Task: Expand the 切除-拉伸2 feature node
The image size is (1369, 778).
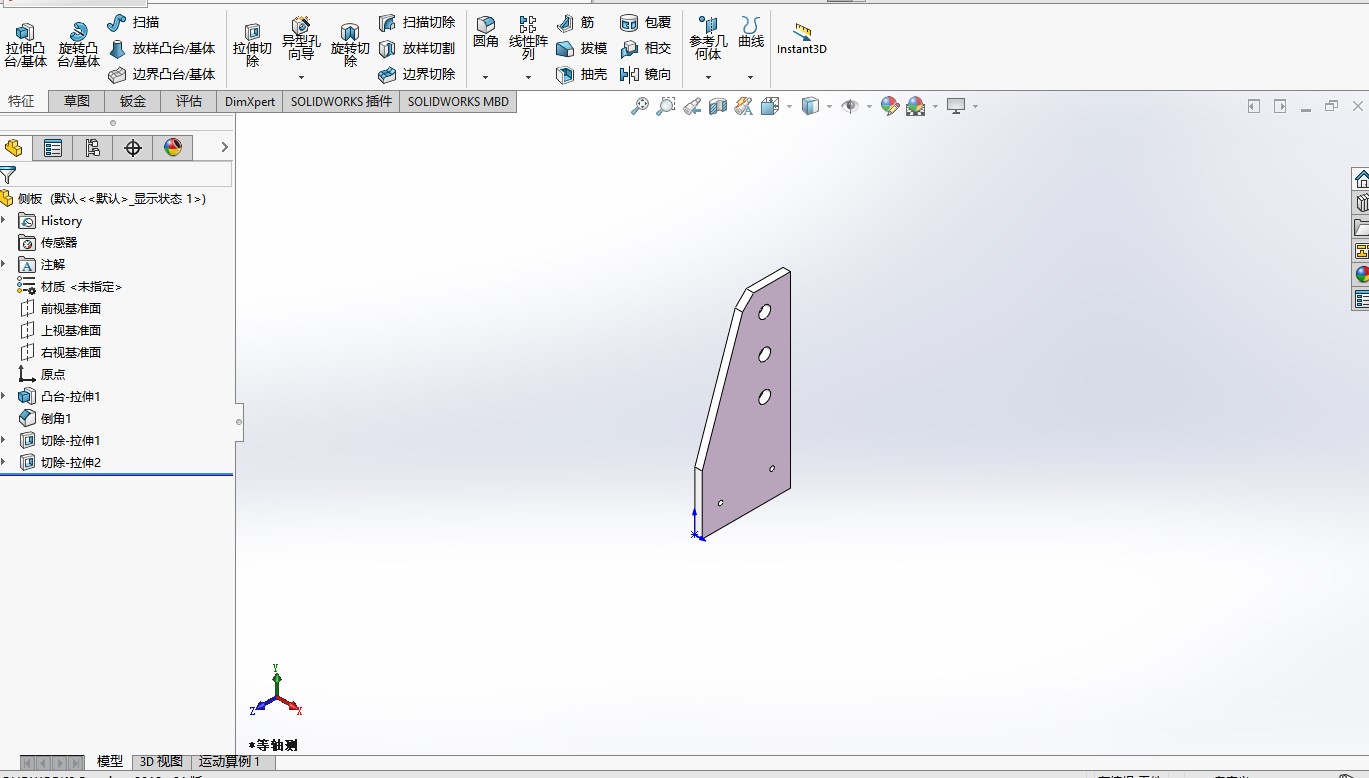Action: tap(4, 462)
